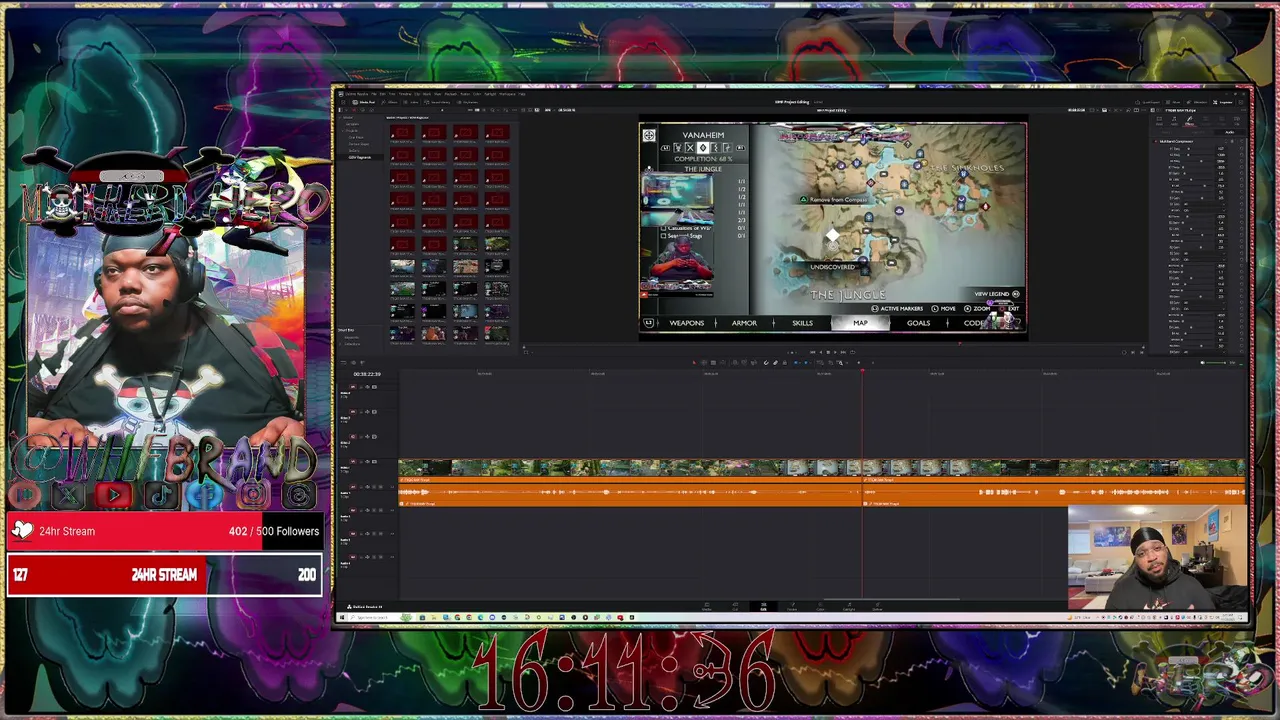This screenshot has width=1280, height=720.
Task: Toggle loop playback icon beside transport controls
Action: tap(852, 352)
